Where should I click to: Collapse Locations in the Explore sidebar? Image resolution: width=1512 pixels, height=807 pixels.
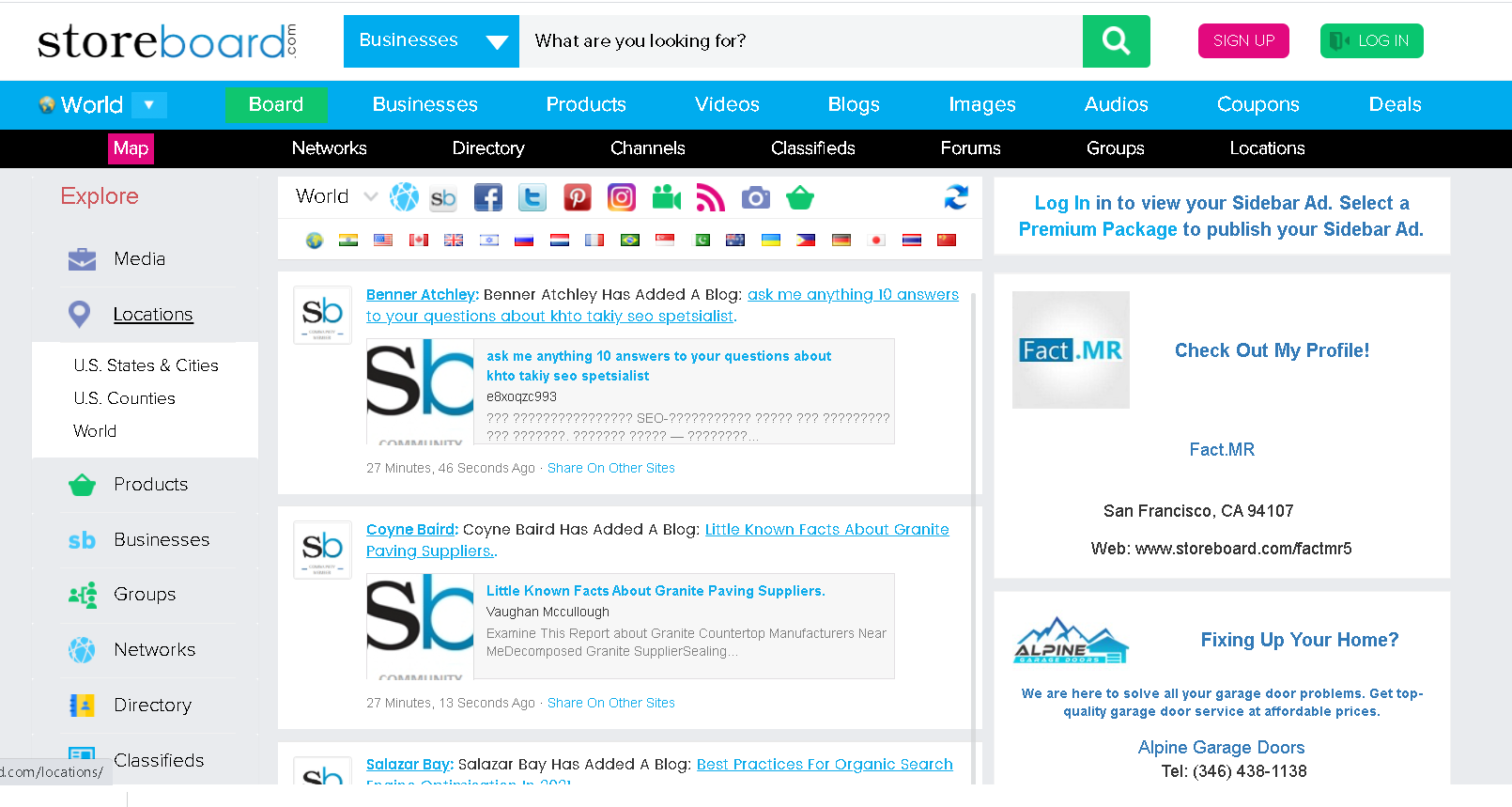(x=153, y=314)
